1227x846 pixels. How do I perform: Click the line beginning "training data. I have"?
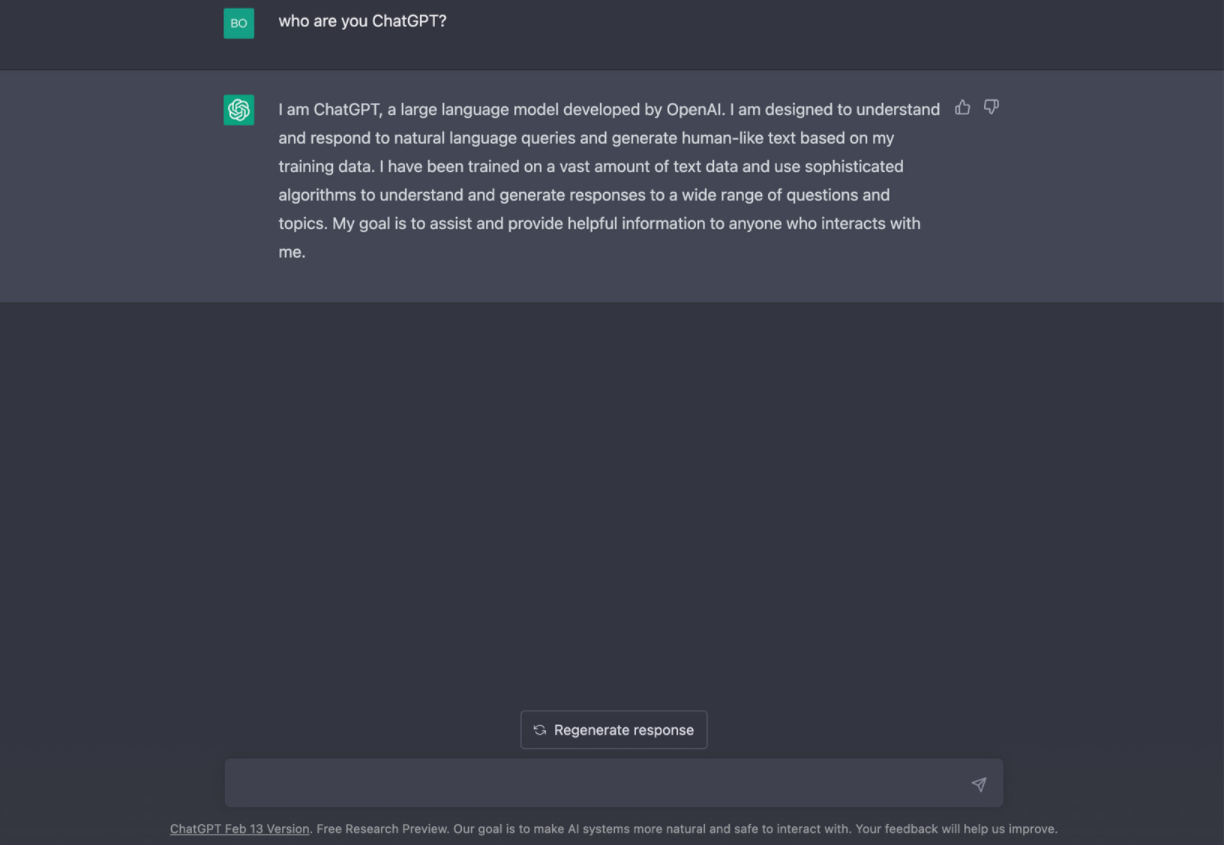592,167
